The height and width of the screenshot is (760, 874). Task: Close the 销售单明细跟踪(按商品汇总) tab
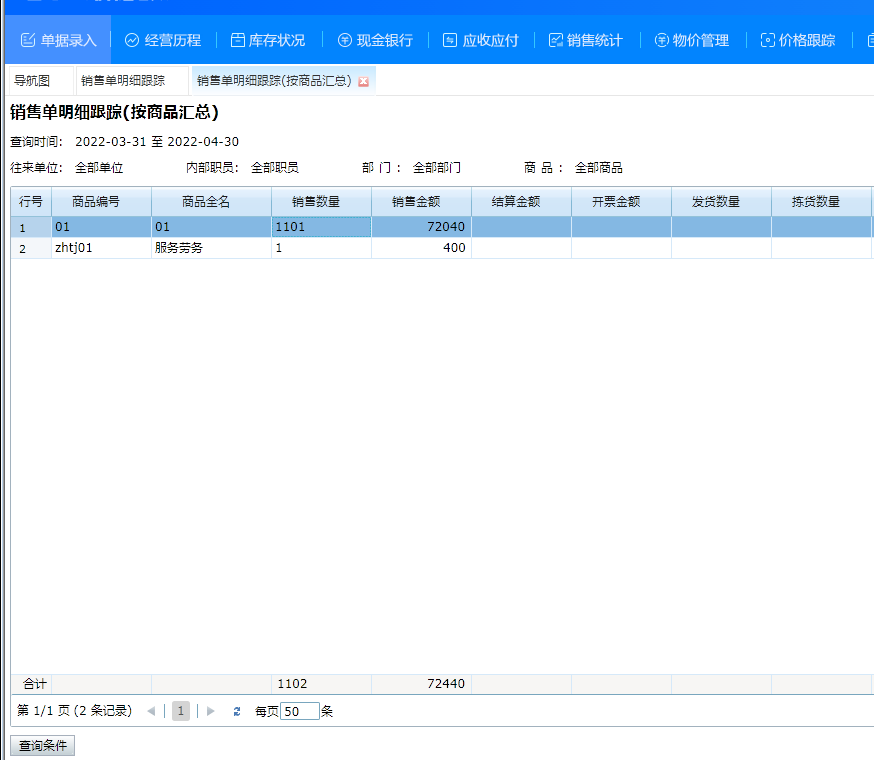click(364, 79)
